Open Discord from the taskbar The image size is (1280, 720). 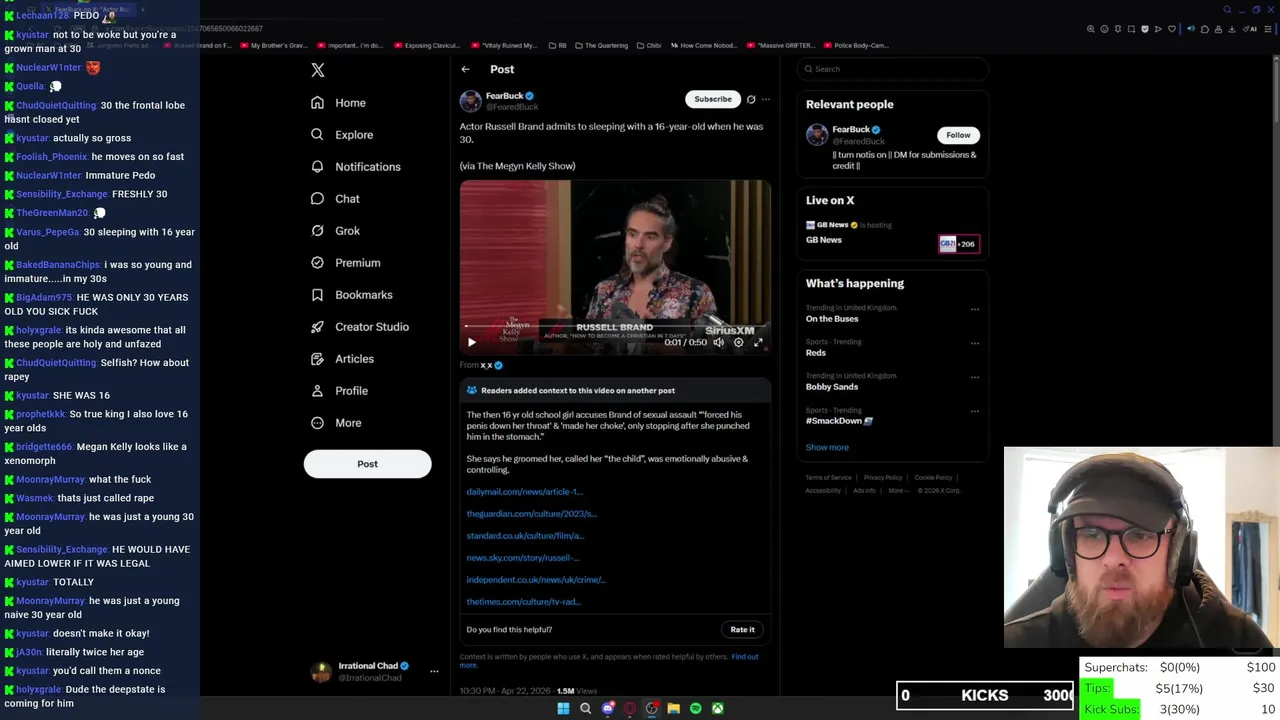pos(607,708)
